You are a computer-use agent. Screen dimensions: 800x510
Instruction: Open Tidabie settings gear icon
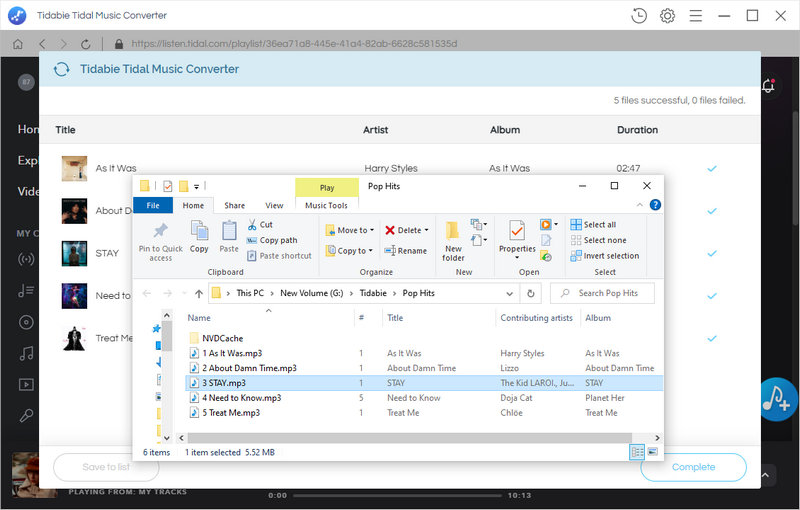[x=667, y=16]
